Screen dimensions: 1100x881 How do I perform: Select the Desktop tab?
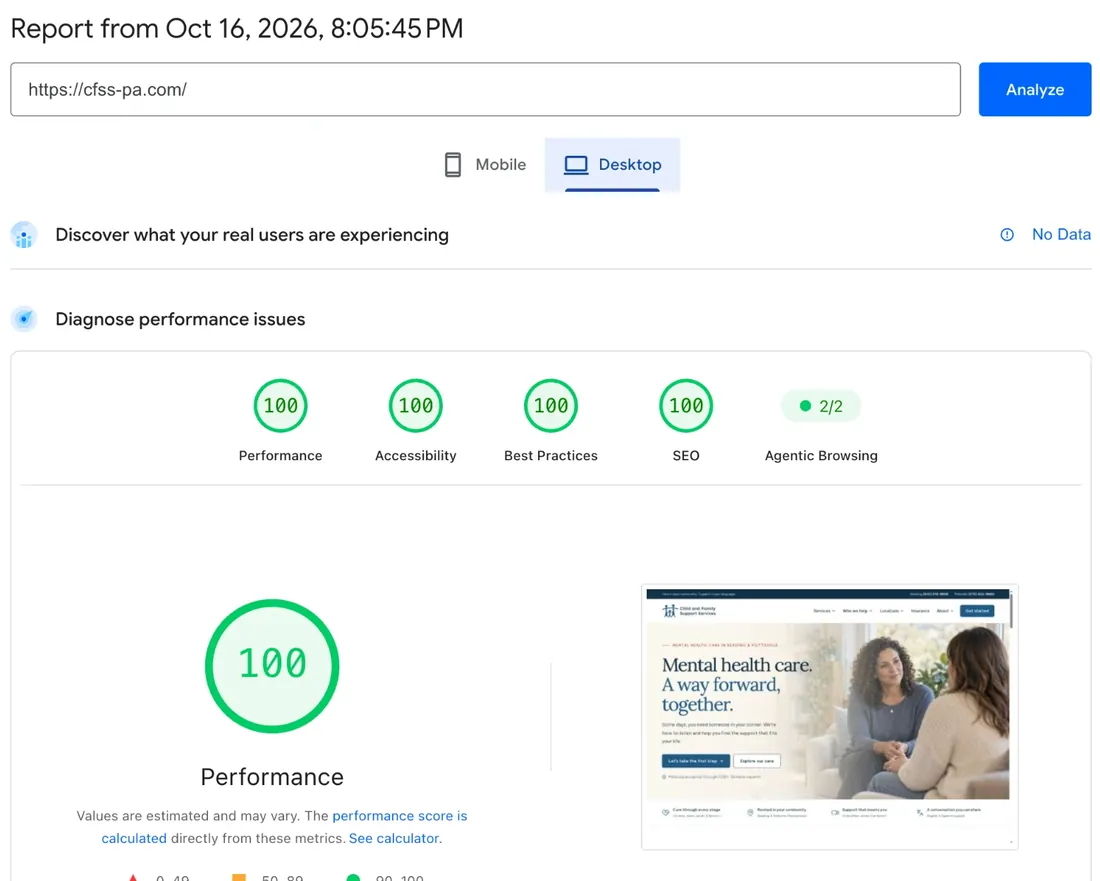point(612,164)
